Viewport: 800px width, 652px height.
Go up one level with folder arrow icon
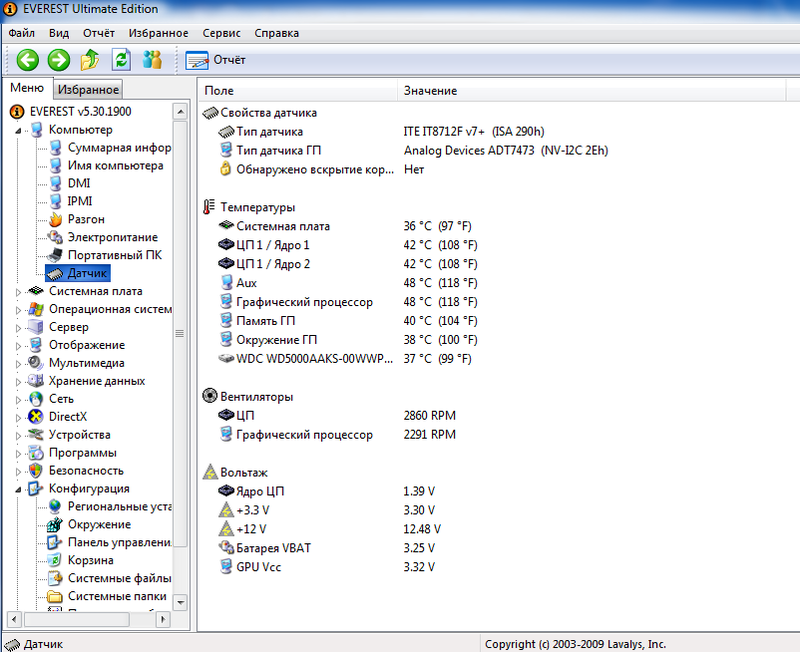coord(90,60)
